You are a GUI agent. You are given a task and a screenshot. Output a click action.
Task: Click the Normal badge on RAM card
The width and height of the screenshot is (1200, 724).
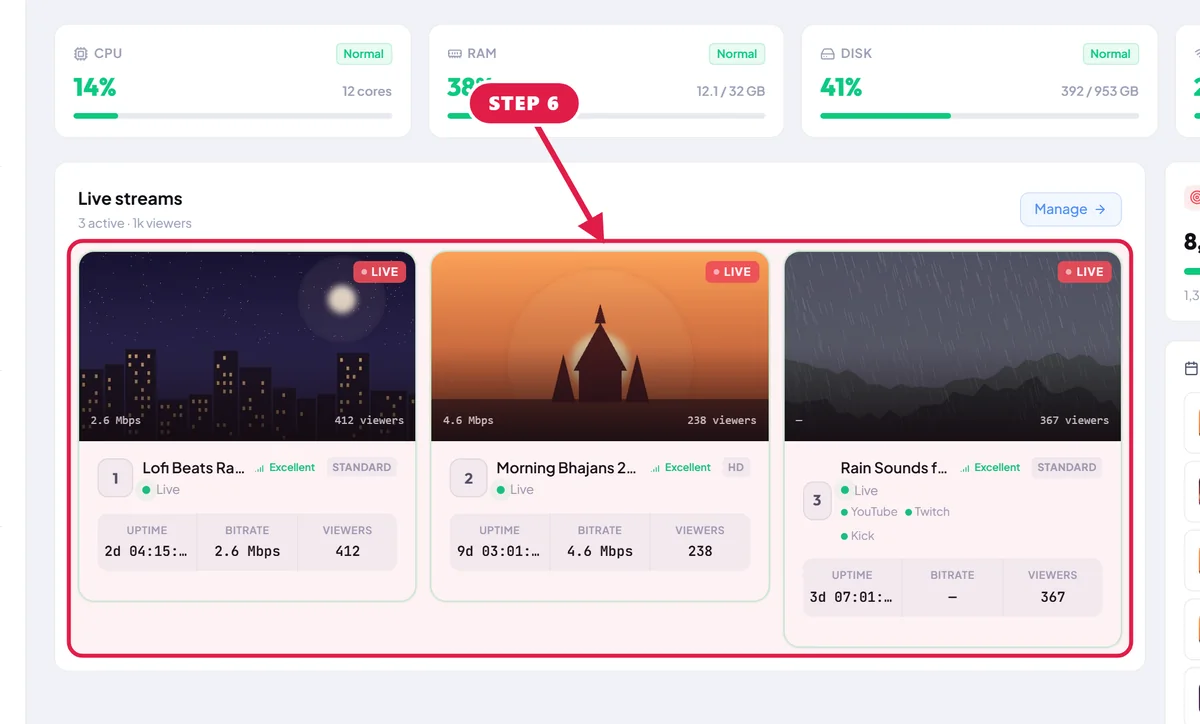(737, 54)
